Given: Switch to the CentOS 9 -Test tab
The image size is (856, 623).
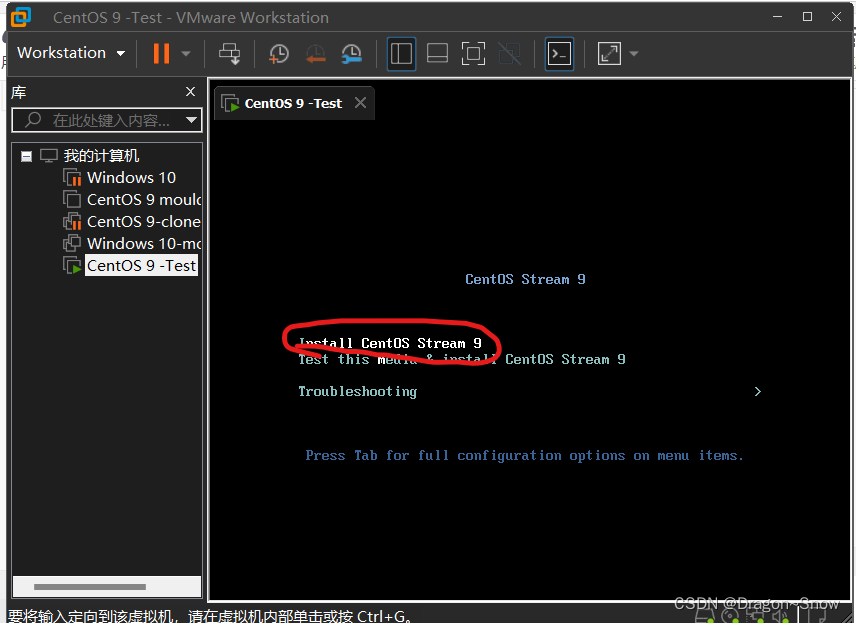Looking at the screenshot, I should (x=293, y=103).
